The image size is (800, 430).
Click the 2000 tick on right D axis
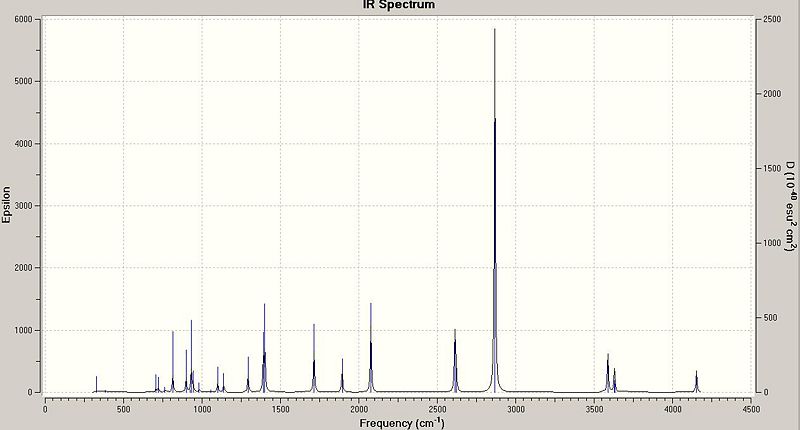pyautogui.click(x=771, y=94)
